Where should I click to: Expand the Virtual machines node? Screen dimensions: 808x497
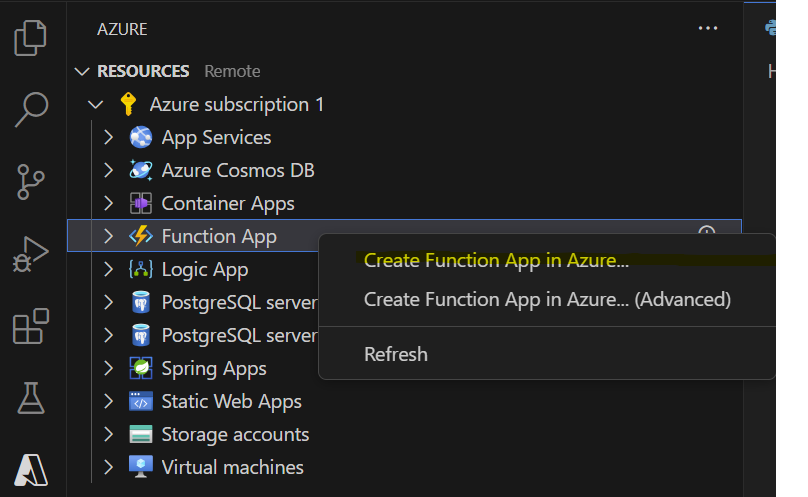(x=108, y=467)
